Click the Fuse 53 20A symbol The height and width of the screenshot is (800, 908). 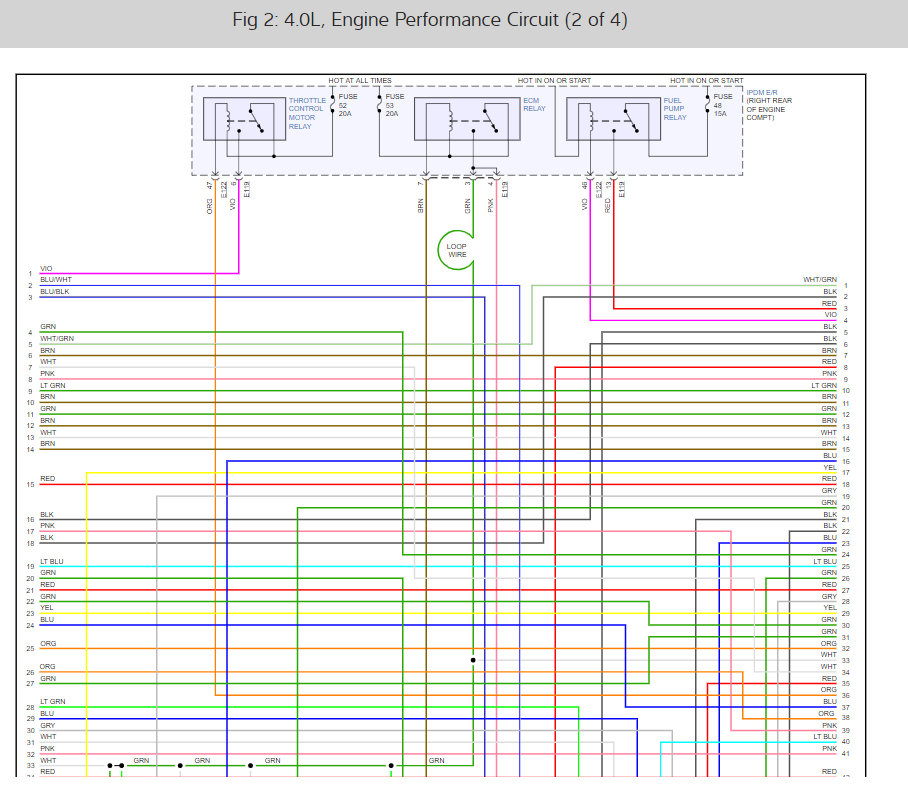(380, 103)
